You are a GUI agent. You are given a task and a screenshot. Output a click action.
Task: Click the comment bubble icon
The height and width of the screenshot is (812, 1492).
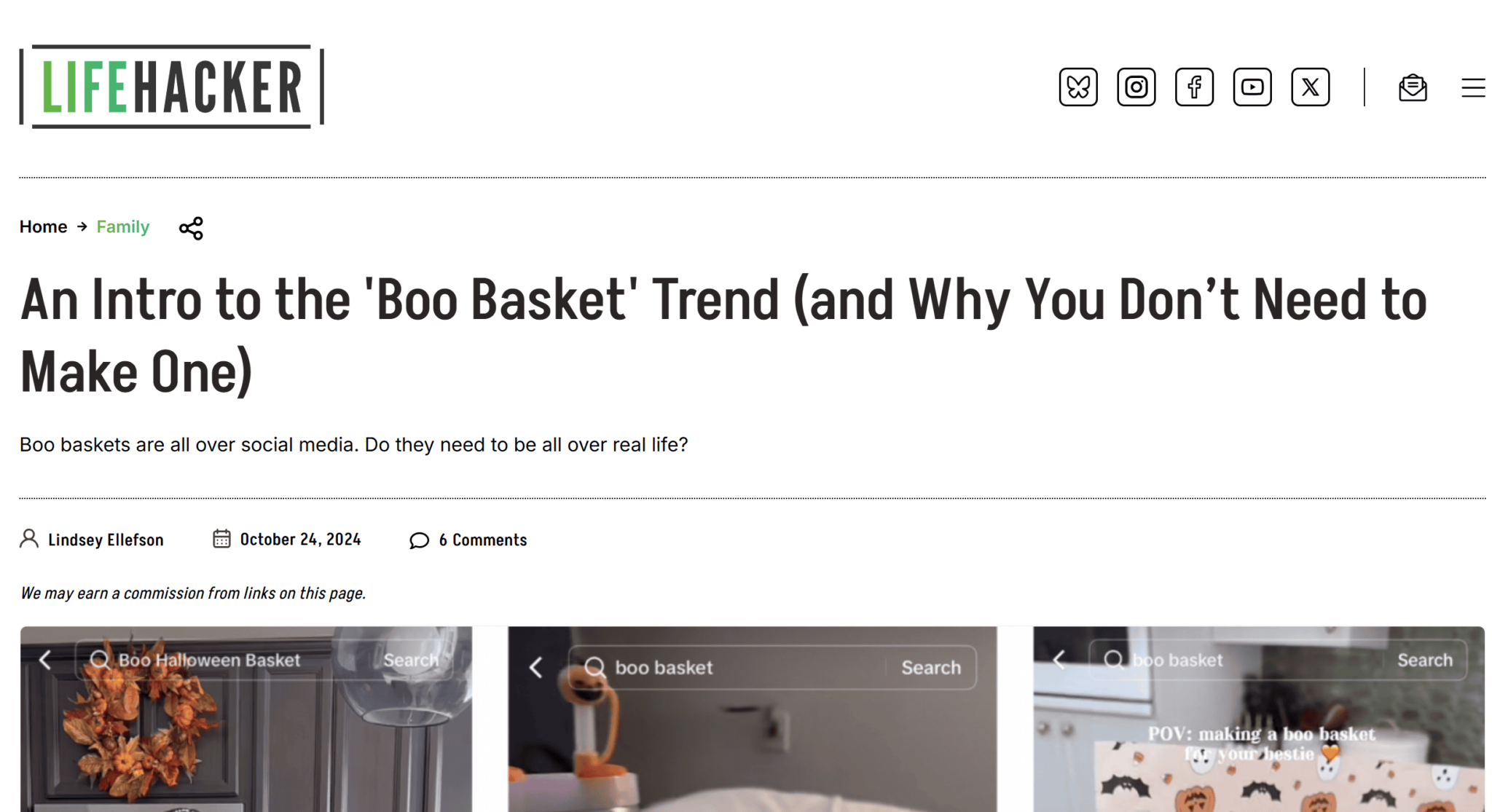coord(419,540)
